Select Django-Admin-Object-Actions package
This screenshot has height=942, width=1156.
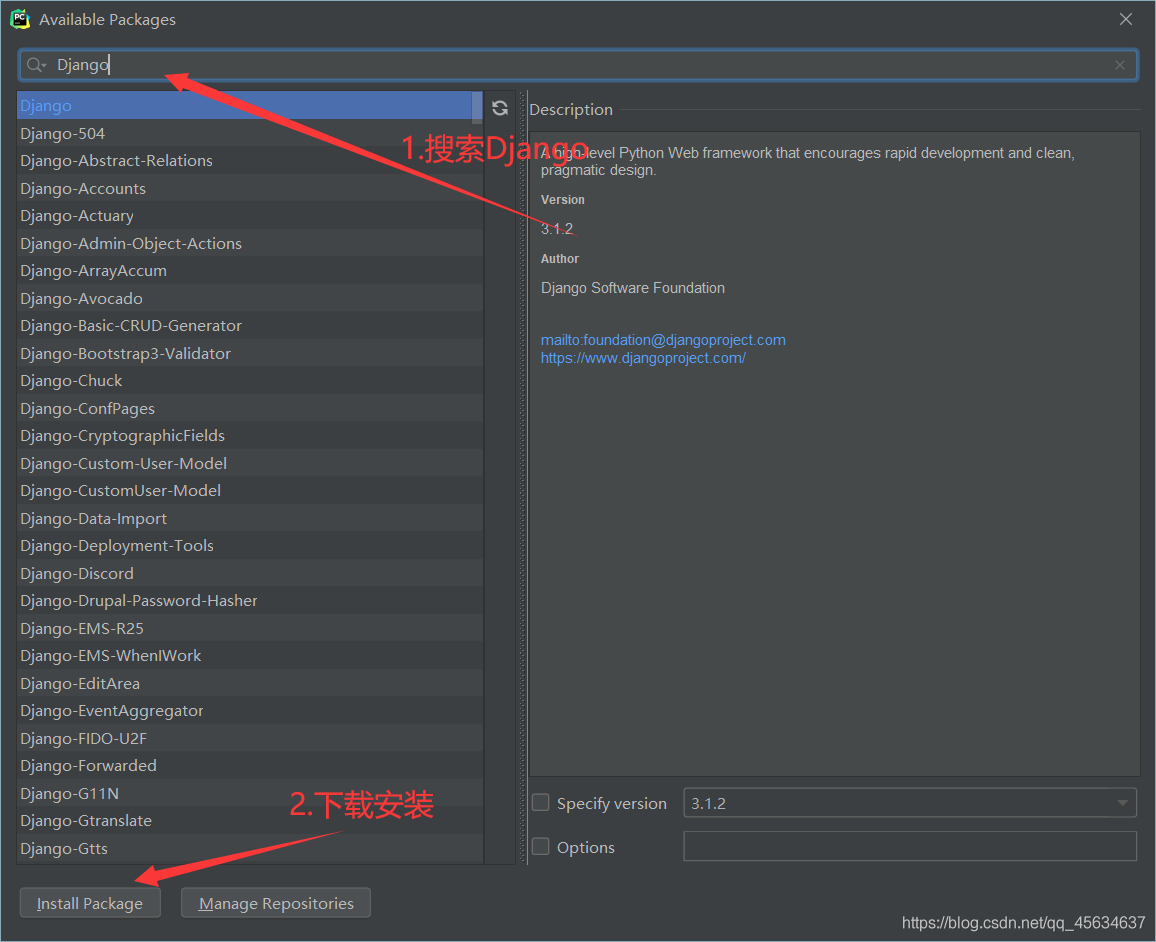click(x=250, y=243)
